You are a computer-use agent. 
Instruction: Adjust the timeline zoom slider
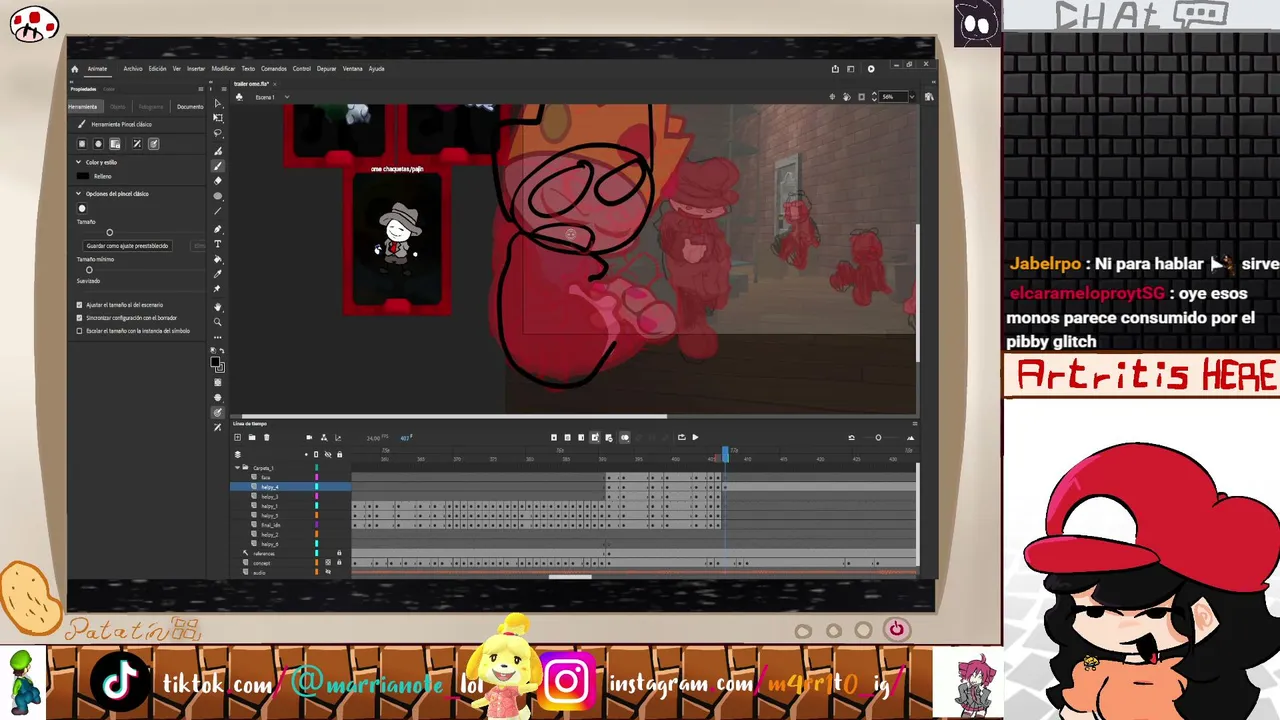[878, 437]
